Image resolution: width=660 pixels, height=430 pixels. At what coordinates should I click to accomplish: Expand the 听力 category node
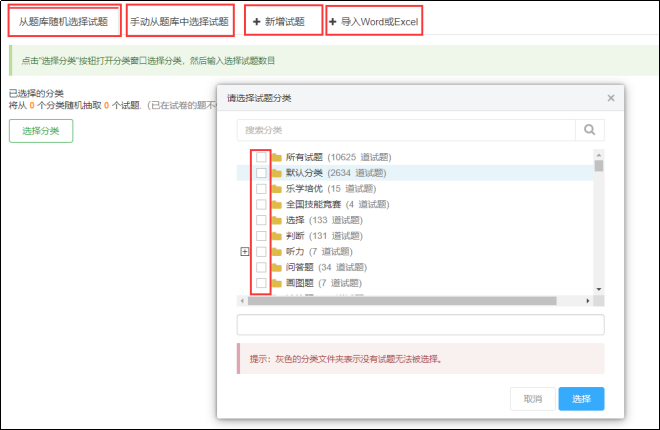pos(245,252)
